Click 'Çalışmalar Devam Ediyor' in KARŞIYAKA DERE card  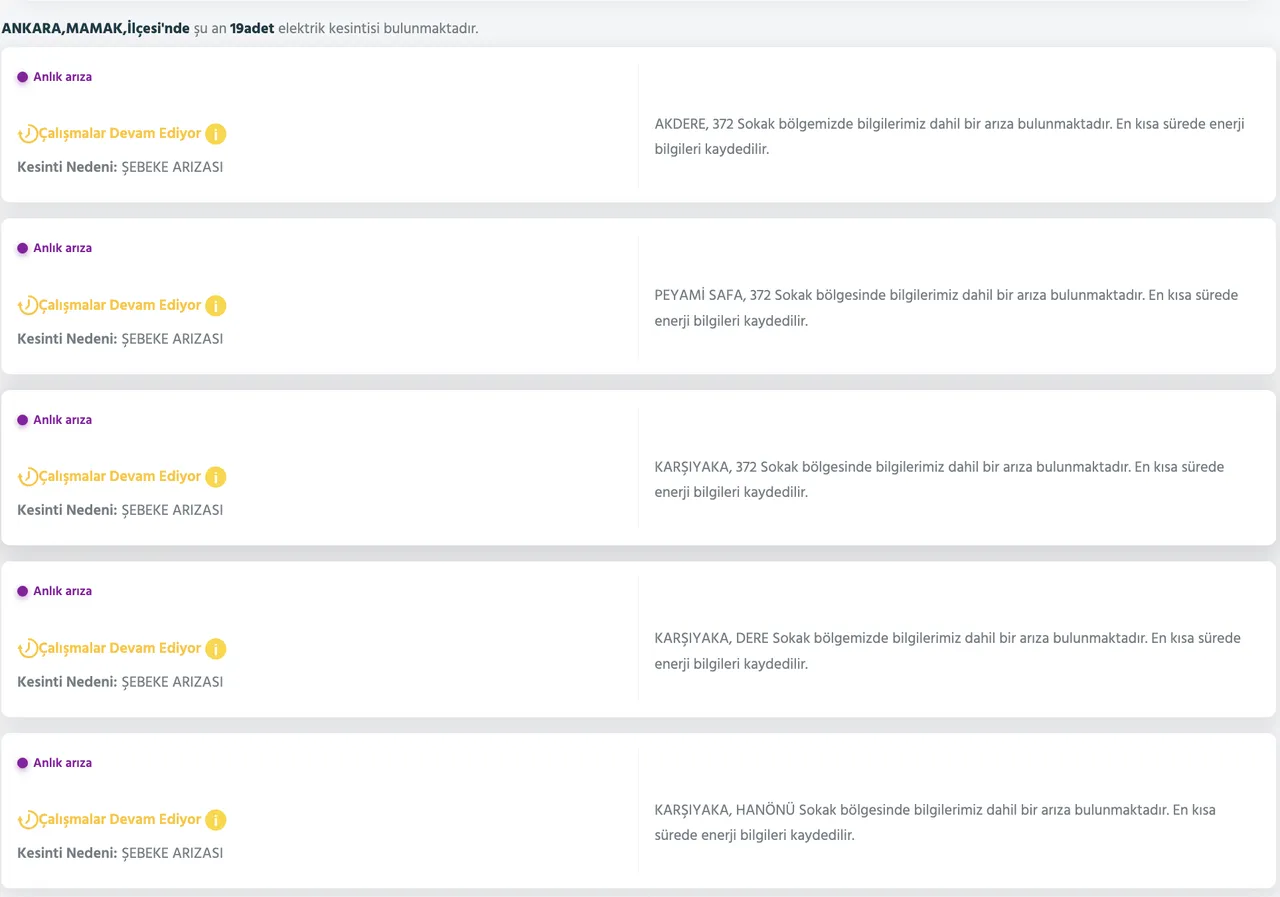coord(120,649)
